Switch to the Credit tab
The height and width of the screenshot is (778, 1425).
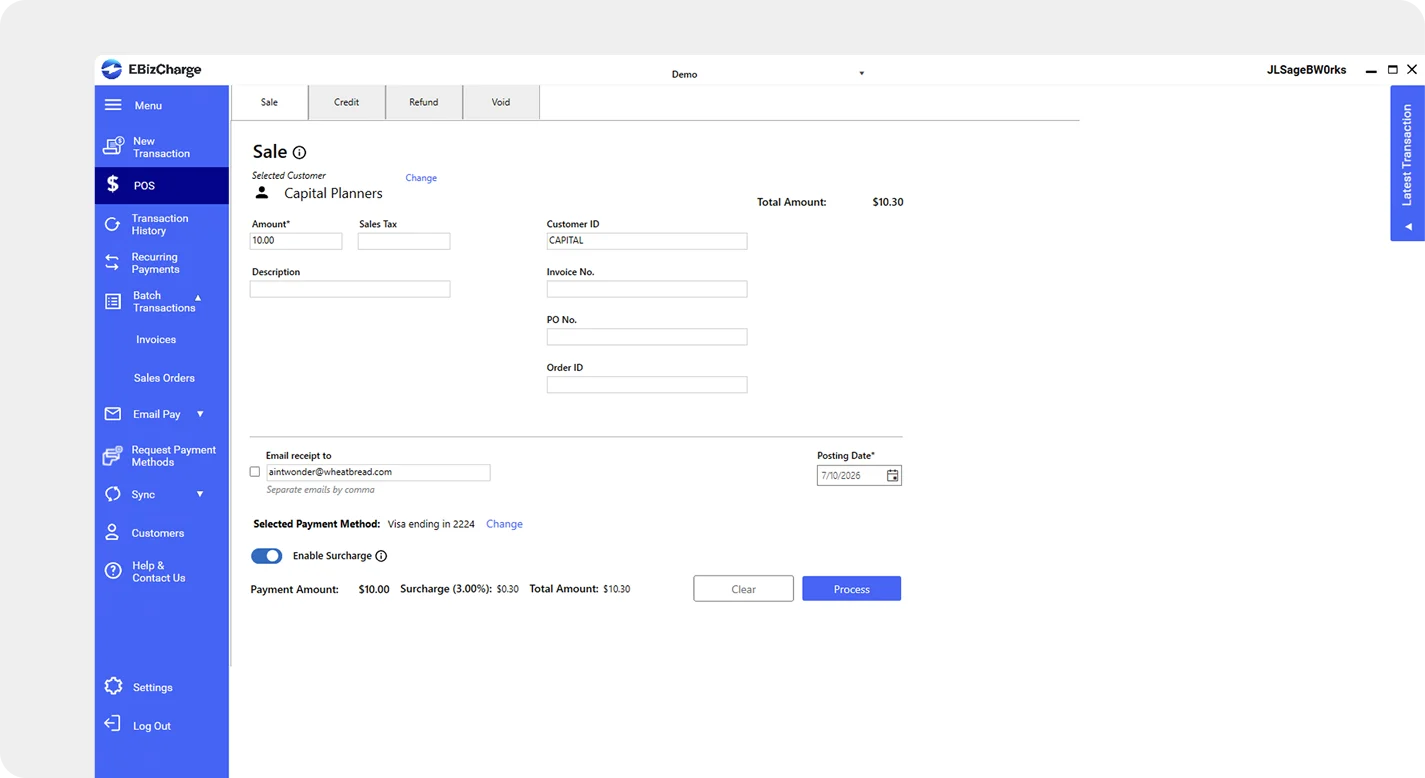[x=347, y=102]
